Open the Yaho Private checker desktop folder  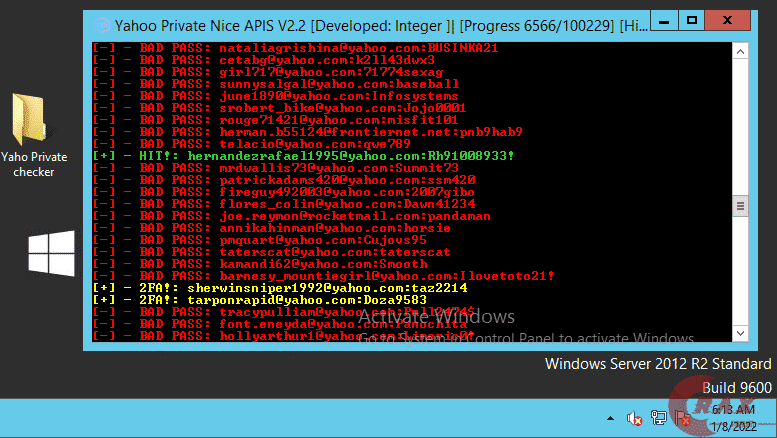[33, 135]
